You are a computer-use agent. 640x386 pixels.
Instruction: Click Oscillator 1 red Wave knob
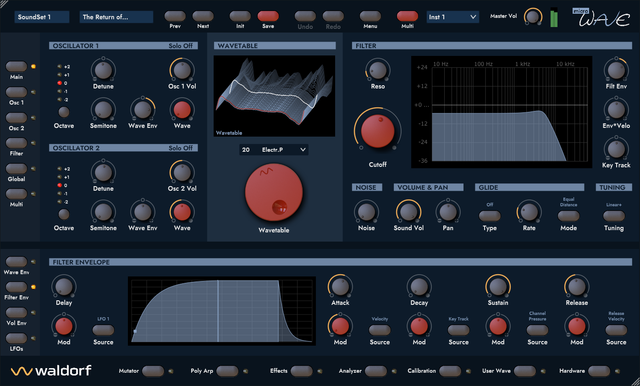pos(182,110)
